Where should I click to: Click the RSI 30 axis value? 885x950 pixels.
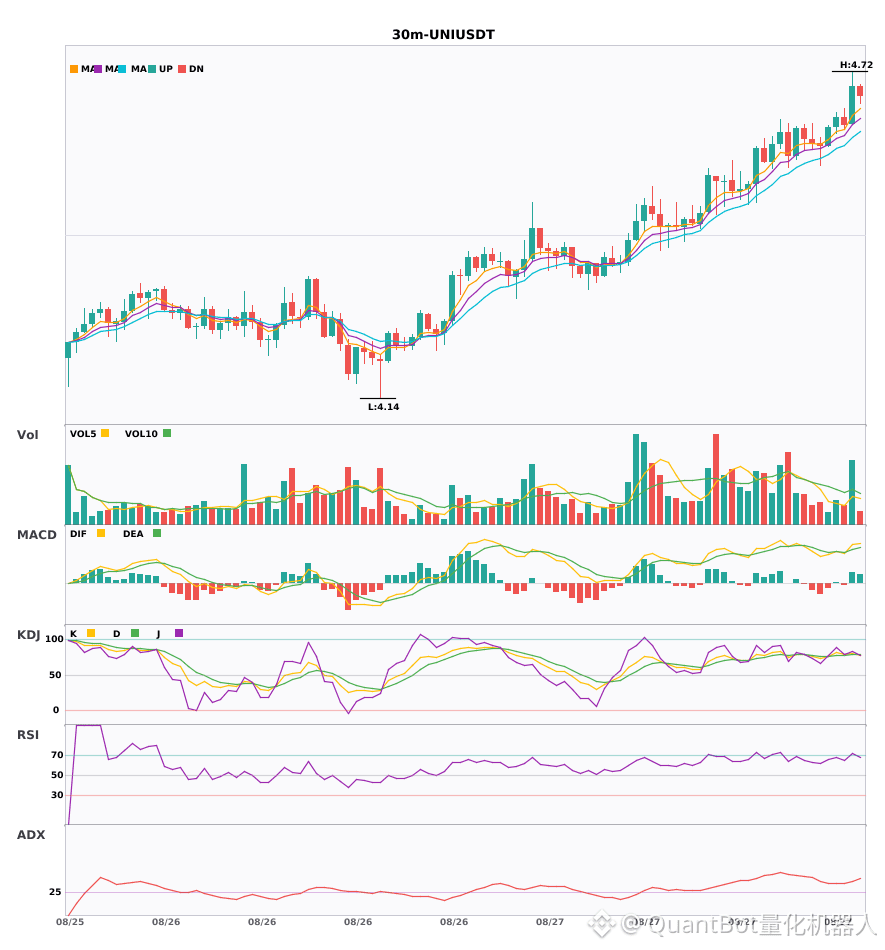coord(57,795)
